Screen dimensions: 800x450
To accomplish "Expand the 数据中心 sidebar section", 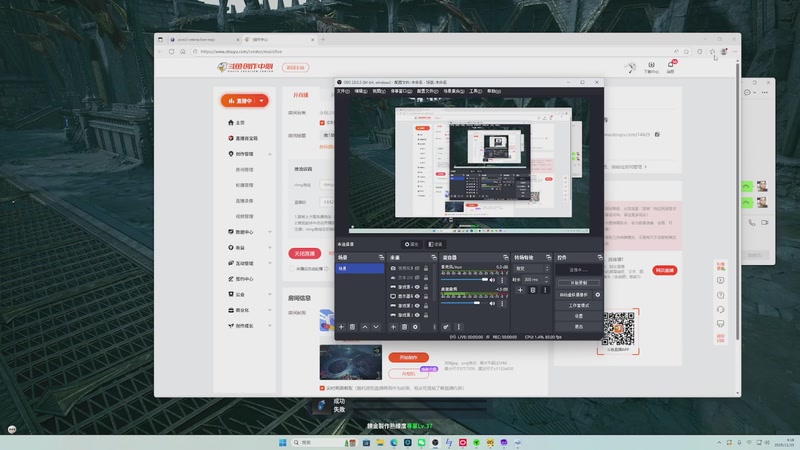I will [x=270, y=232].
